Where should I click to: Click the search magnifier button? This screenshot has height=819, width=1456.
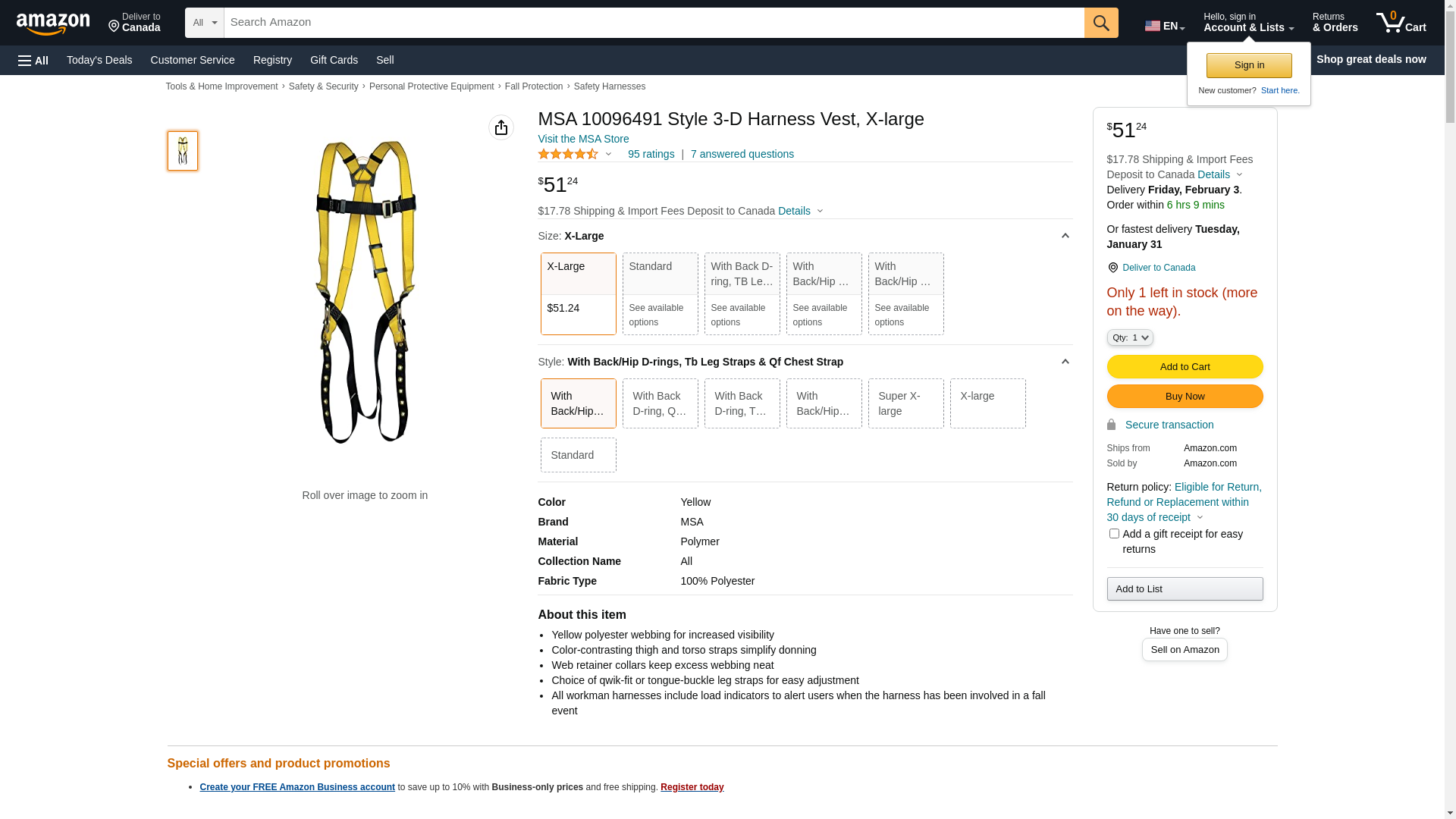(x=1101, y=23)
